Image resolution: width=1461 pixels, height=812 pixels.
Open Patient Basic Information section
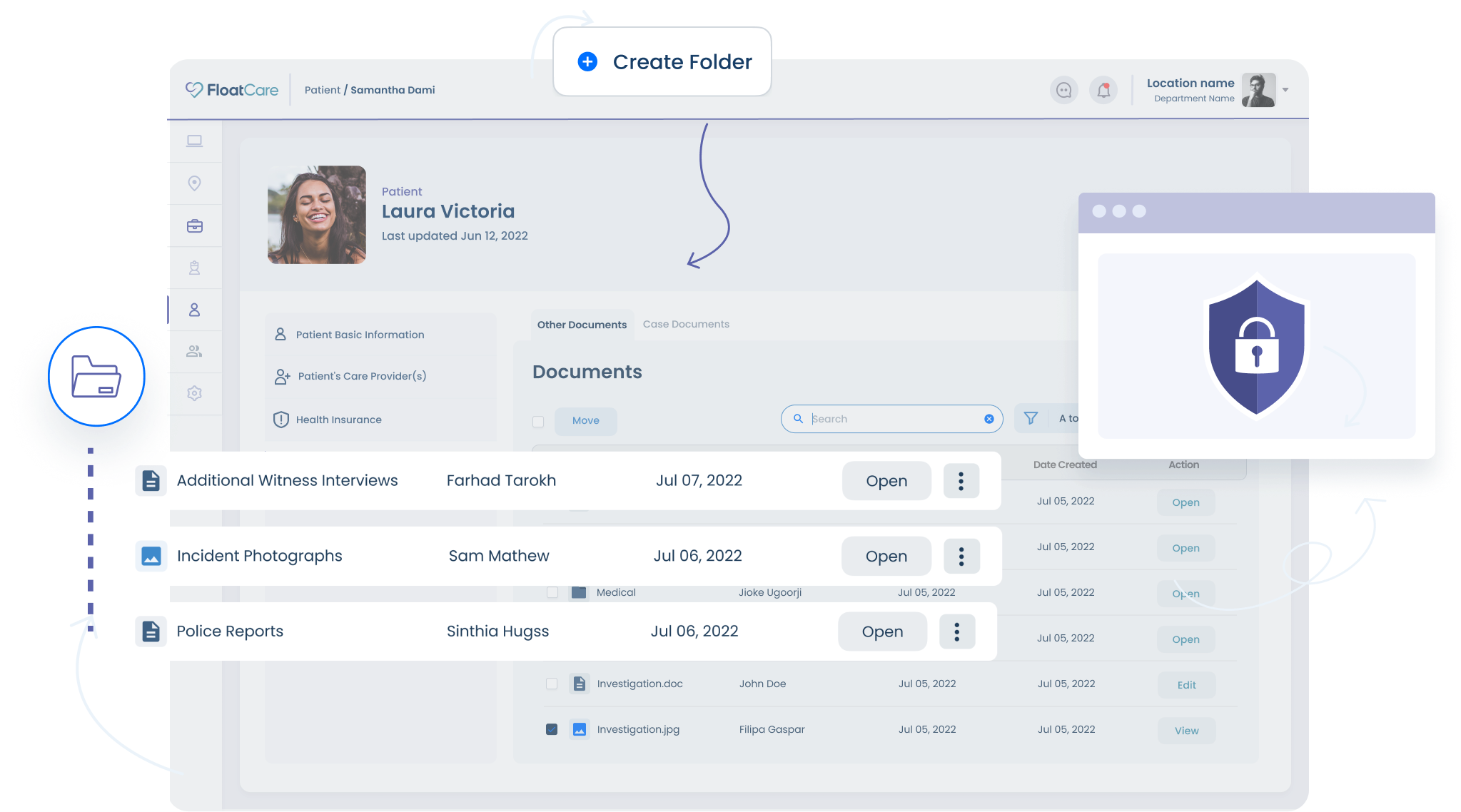coord(381,335)
